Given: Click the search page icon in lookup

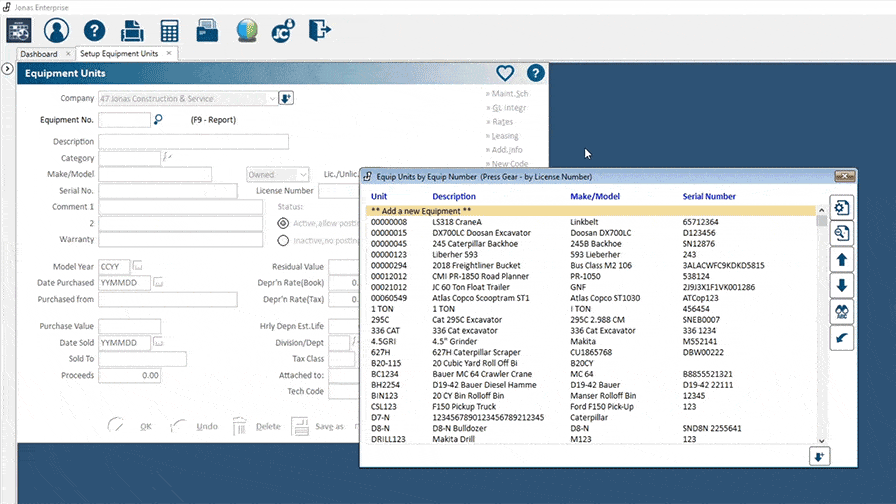Looking at the screenshot, I should (841, 234).
